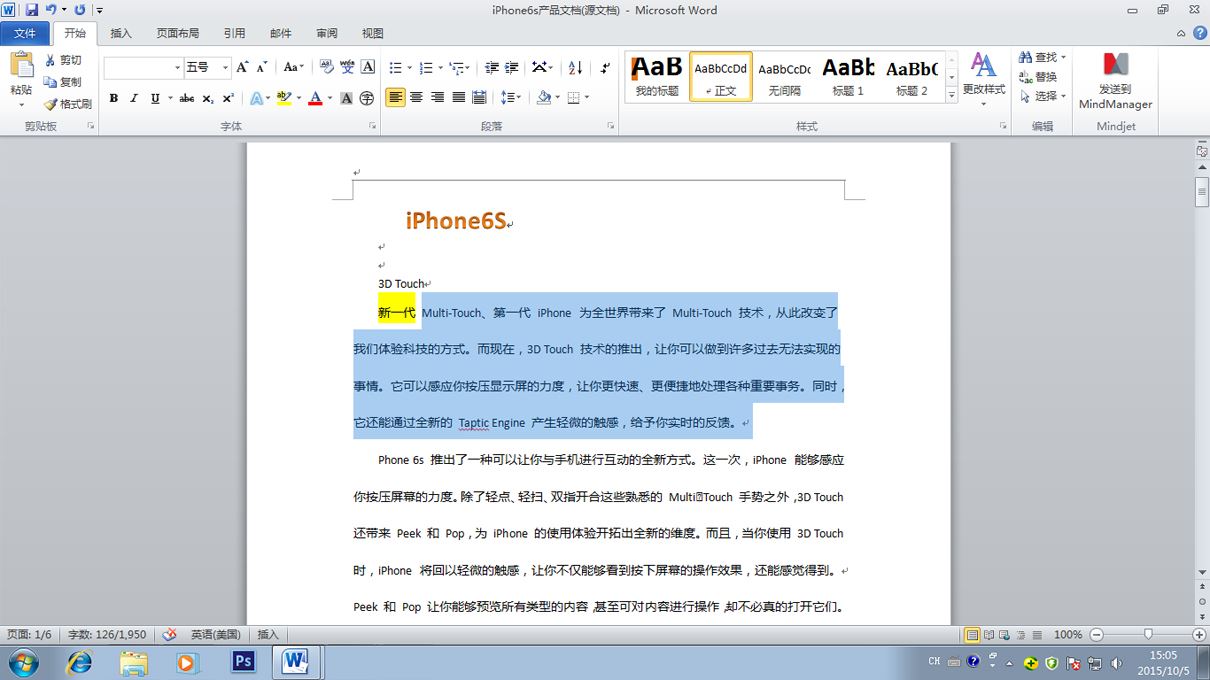1210x680 pixels.
Task: Open the File (文件) tab
Action: pos(25,33)
